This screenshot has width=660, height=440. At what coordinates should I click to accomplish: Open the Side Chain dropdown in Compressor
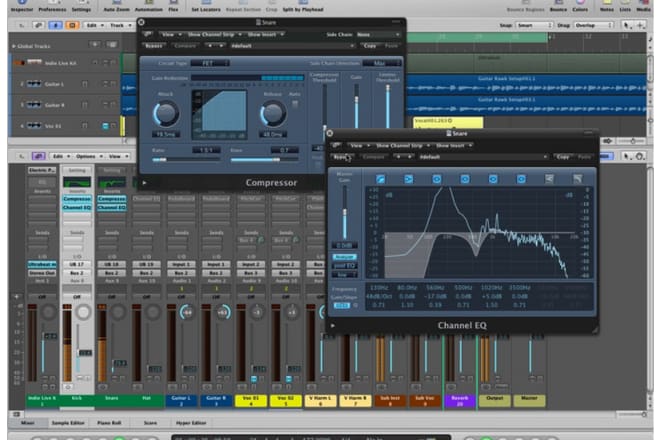378,35
